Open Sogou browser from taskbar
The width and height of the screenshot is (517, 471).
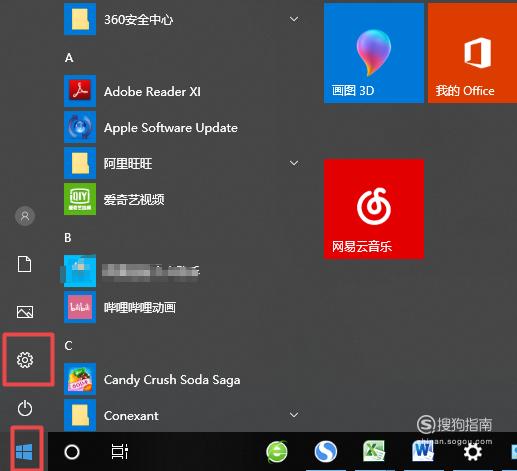(x=326, y=452)
